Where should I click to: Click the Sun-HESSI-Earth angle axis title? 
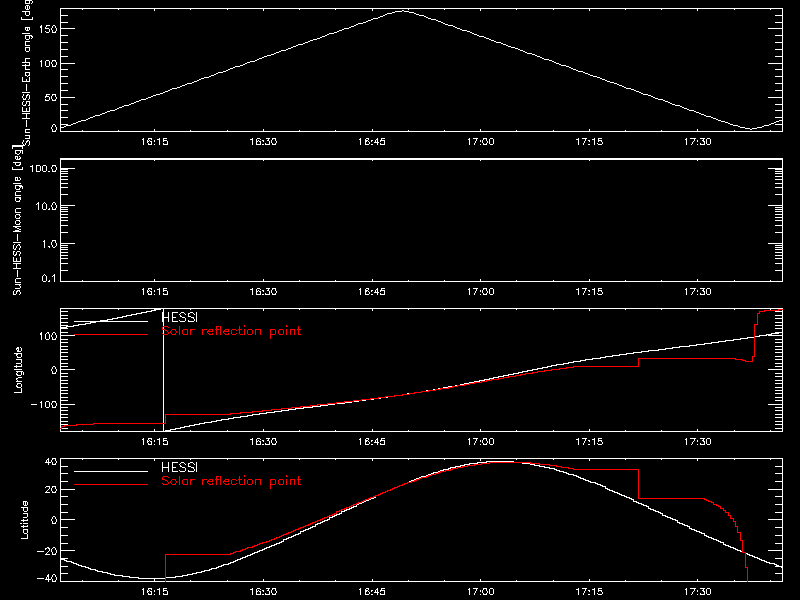tap(28, 72)
